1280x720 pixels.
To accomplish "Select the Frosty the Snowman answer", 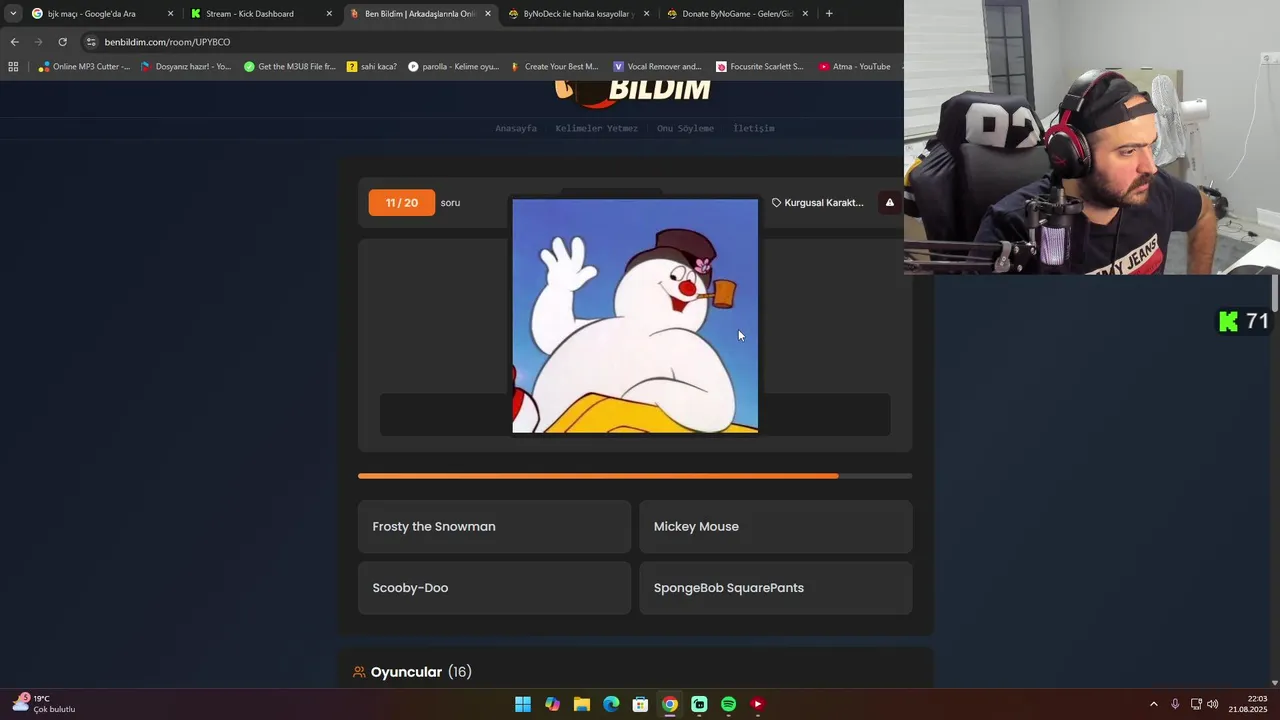I will (x=494, y=527).
